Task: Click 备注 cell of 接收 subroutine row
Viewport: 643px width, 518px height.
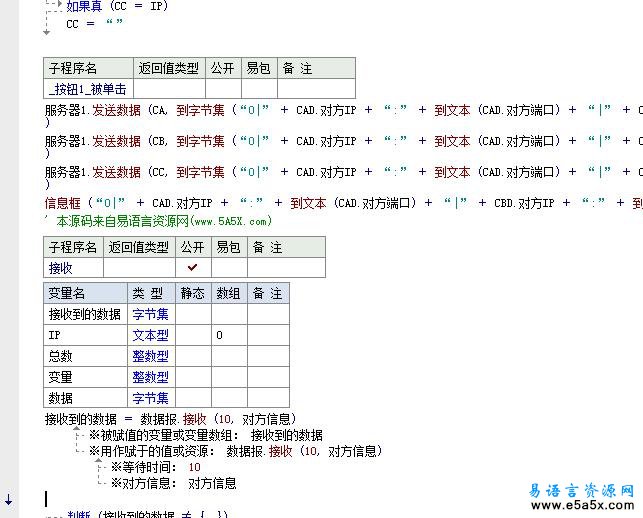Action: click(286, 267)
